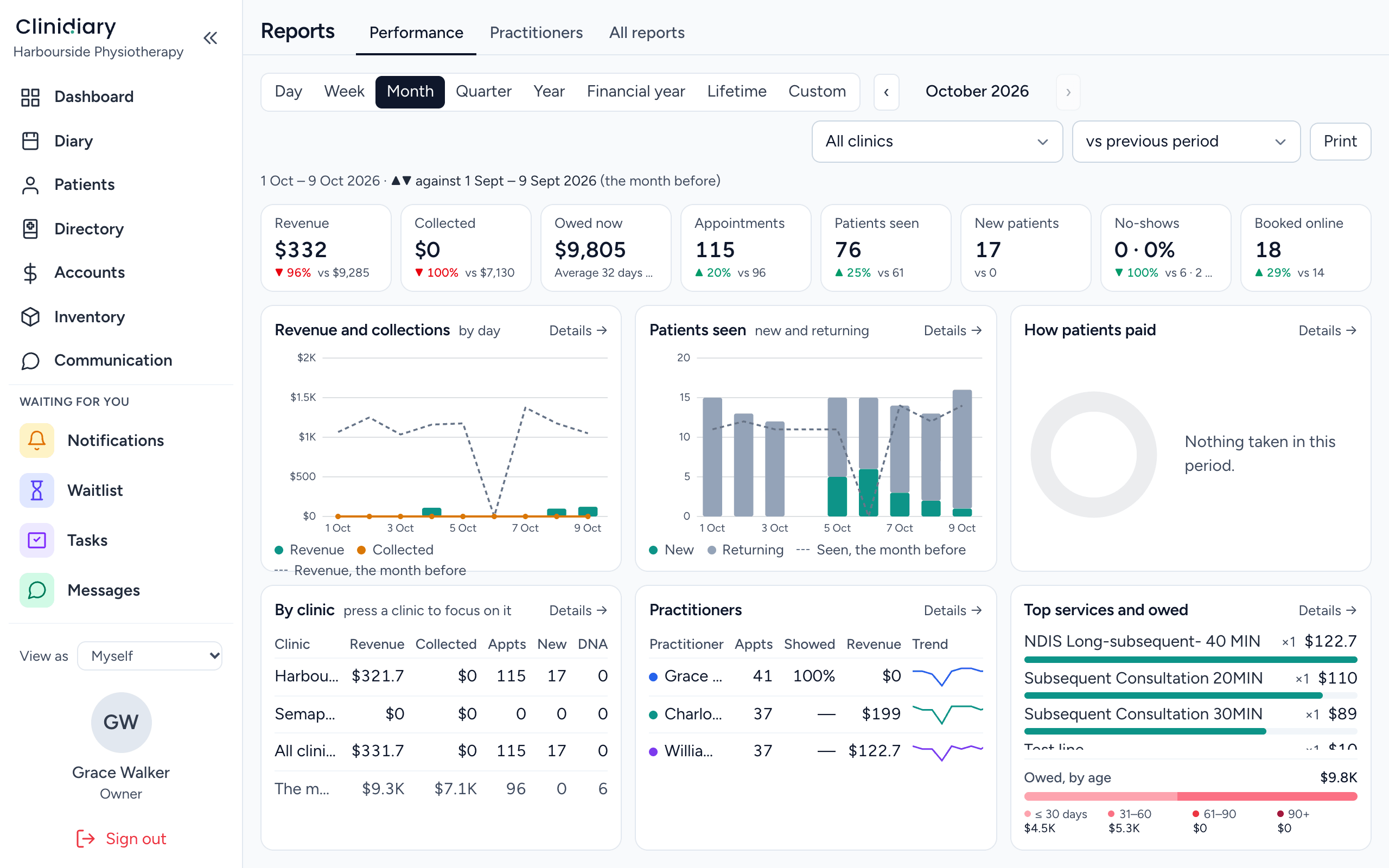
Task: Click the GW user avatar
Action: [121, 722]
